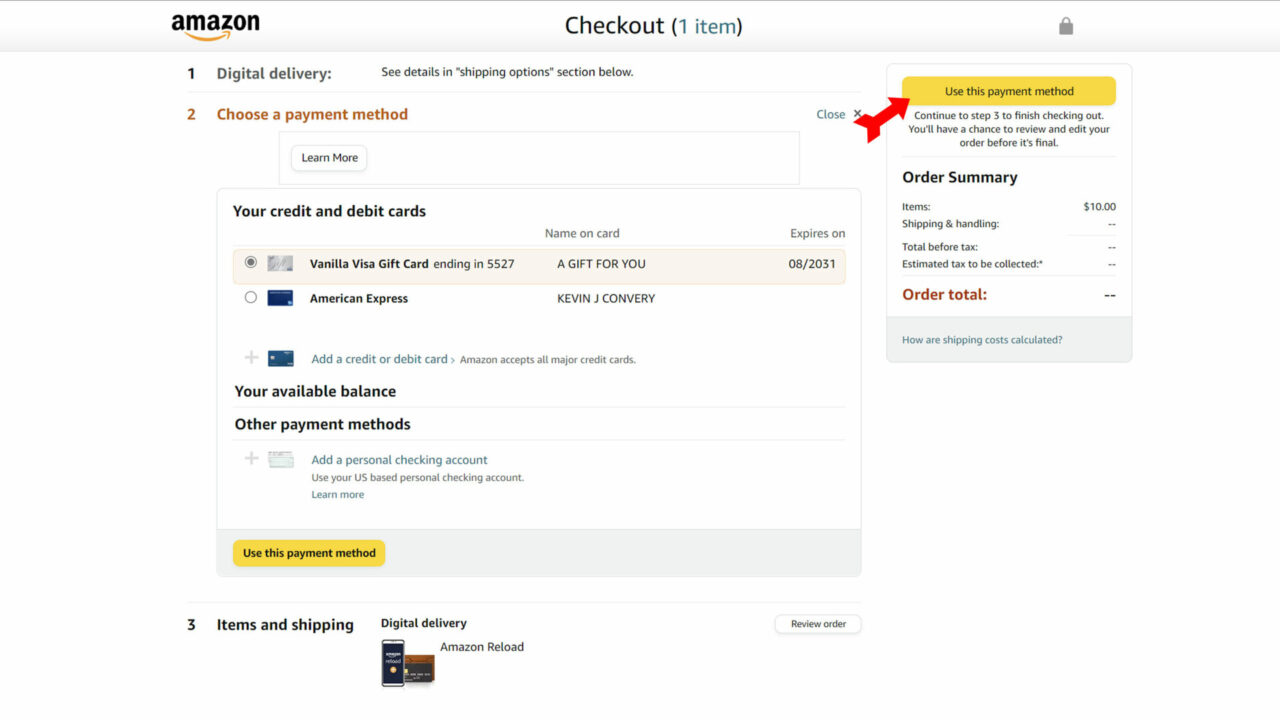
Task: Click the blue credit card icon
Action: click(x=281, y=358)
